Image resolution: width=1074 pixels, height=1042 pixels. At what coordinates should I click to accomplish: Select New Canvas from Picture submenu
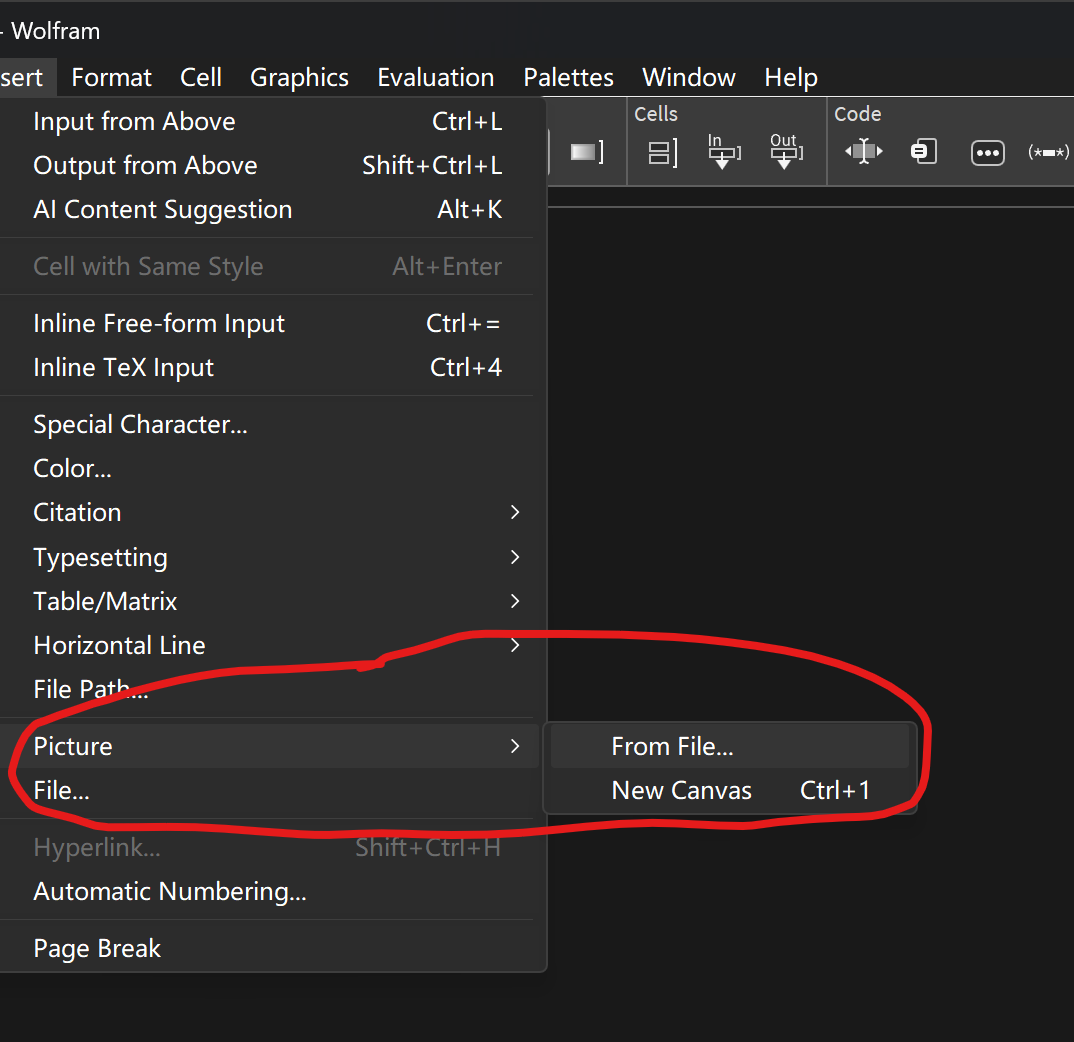(x=682, y=790)
